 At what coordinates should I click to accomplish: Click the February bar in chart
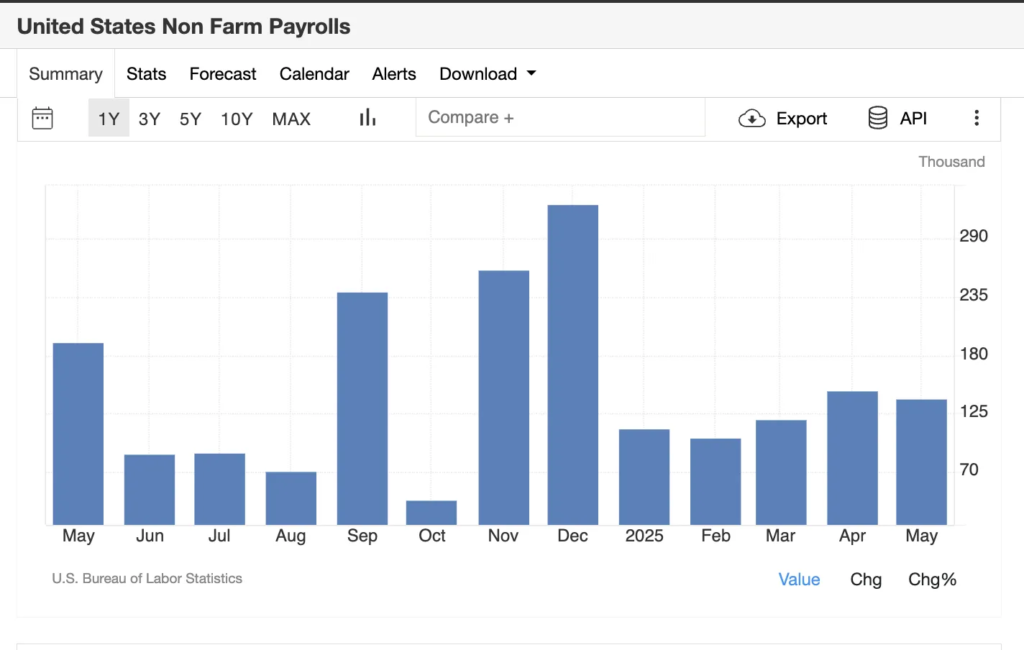715,481
